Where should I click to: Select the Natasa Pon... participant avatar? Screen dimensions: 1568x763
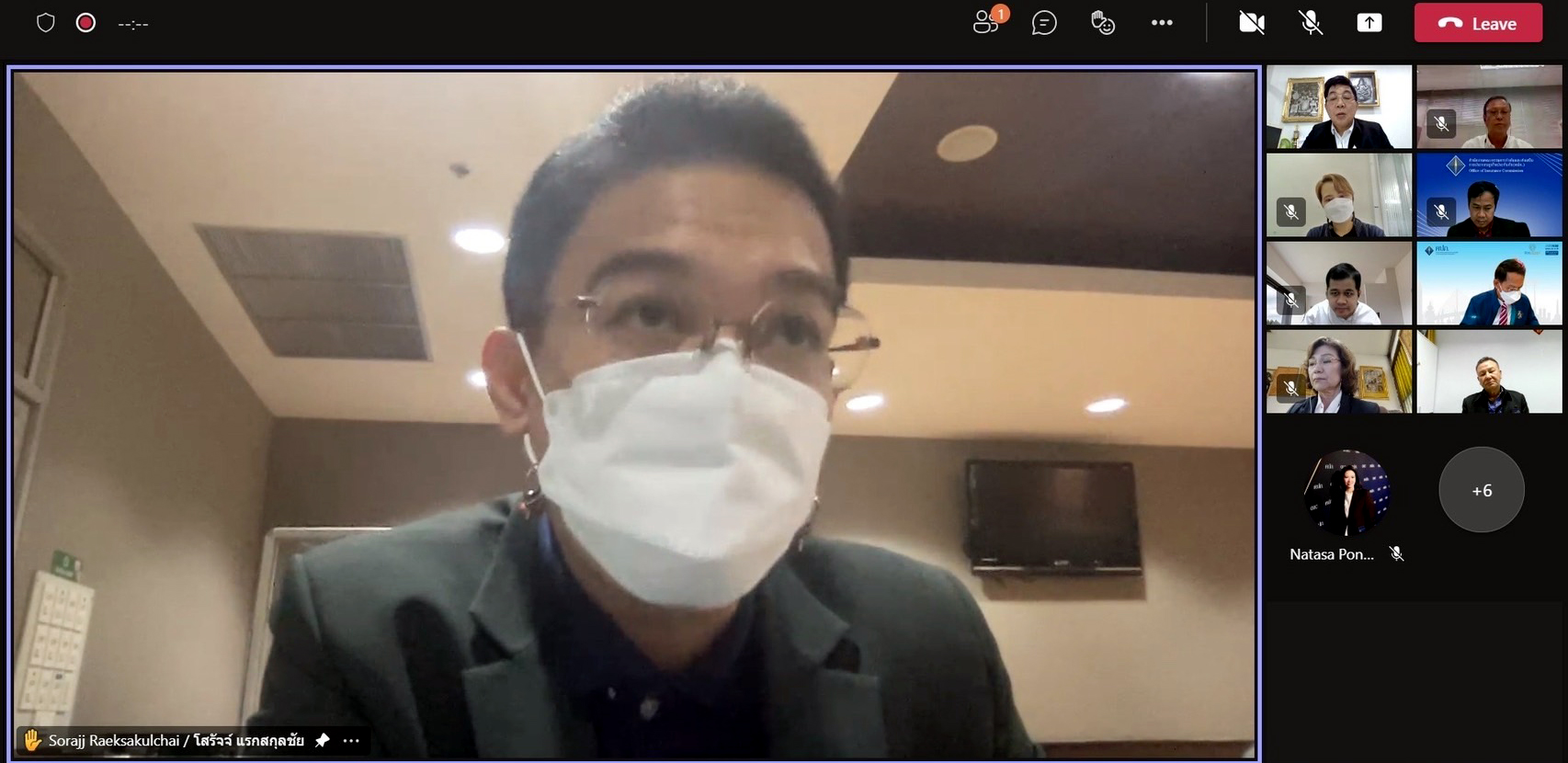click(1346, 492)
